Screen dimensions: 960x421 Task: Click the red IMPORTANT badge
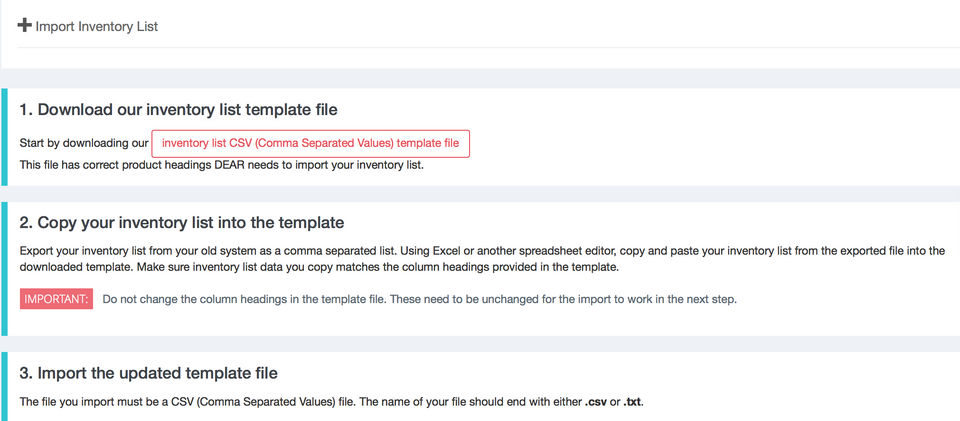point(57,299)
